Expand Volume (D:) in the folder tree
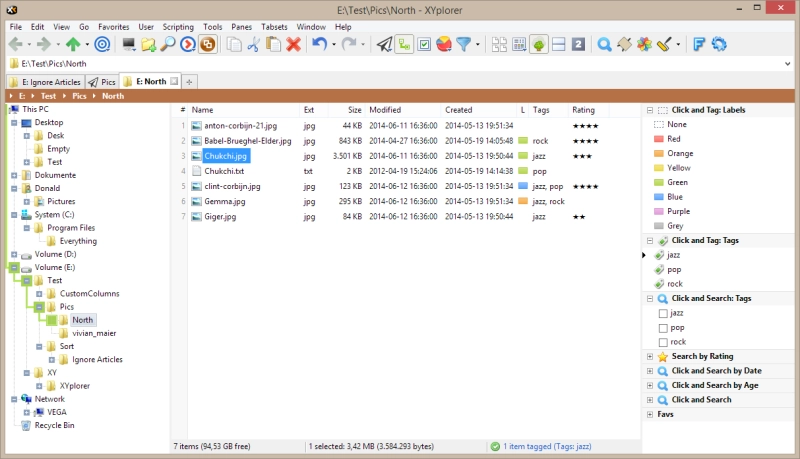800x459 pixels. [x=14, y=254]
